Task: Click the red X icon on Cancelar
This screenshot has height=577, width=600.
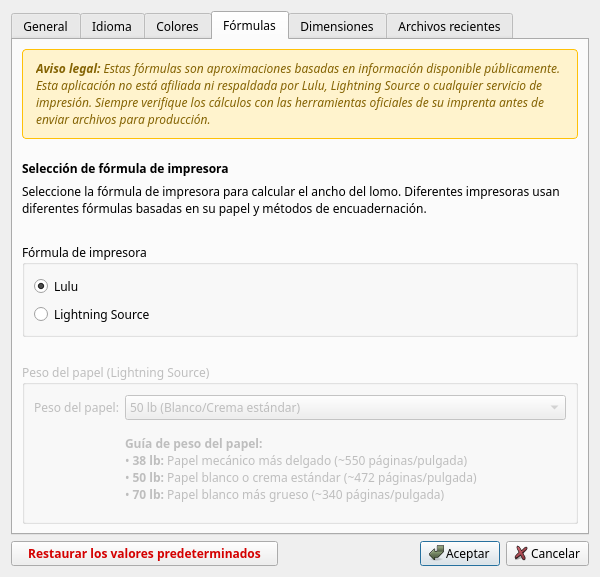Action: point(520,553)
